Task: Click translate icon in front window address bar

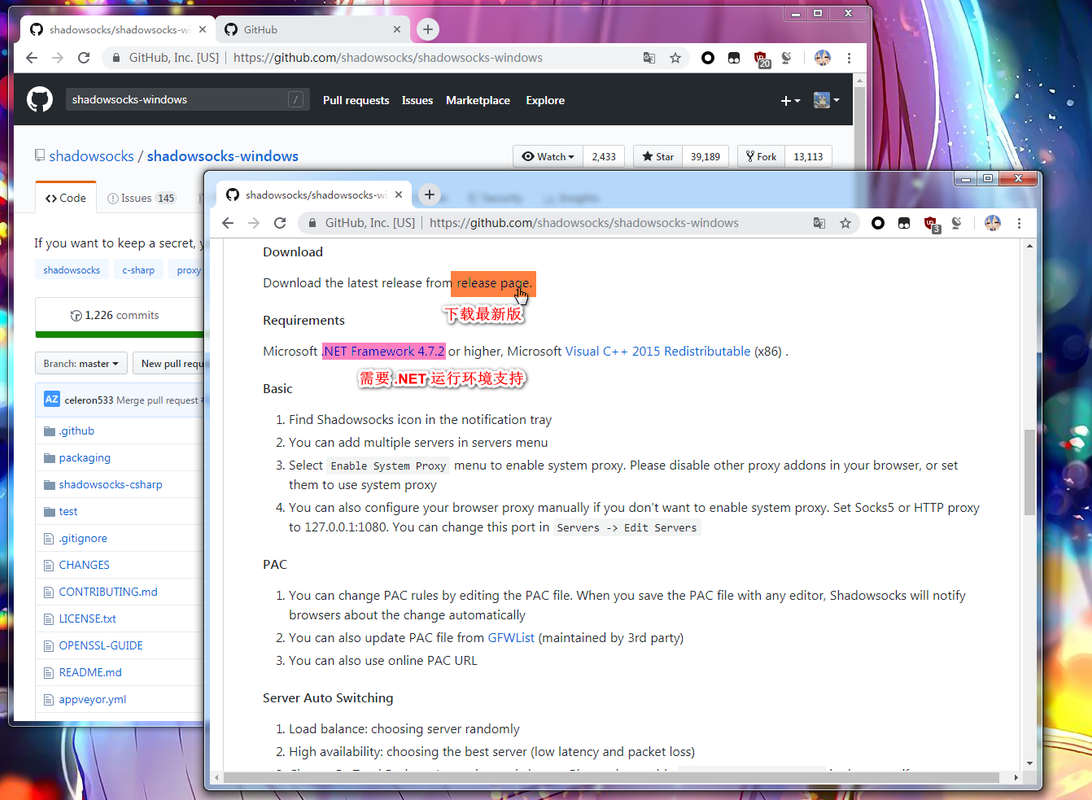Action: [x=819, y=223]
